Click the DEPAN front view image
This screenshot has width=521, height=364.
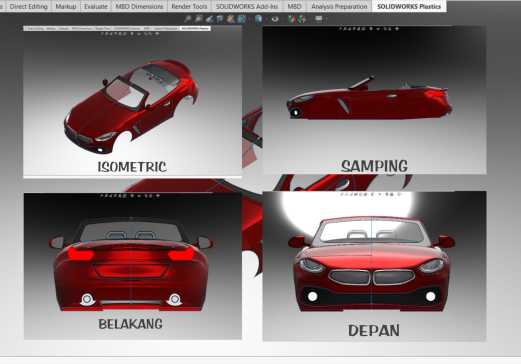[x=374, y=266]
